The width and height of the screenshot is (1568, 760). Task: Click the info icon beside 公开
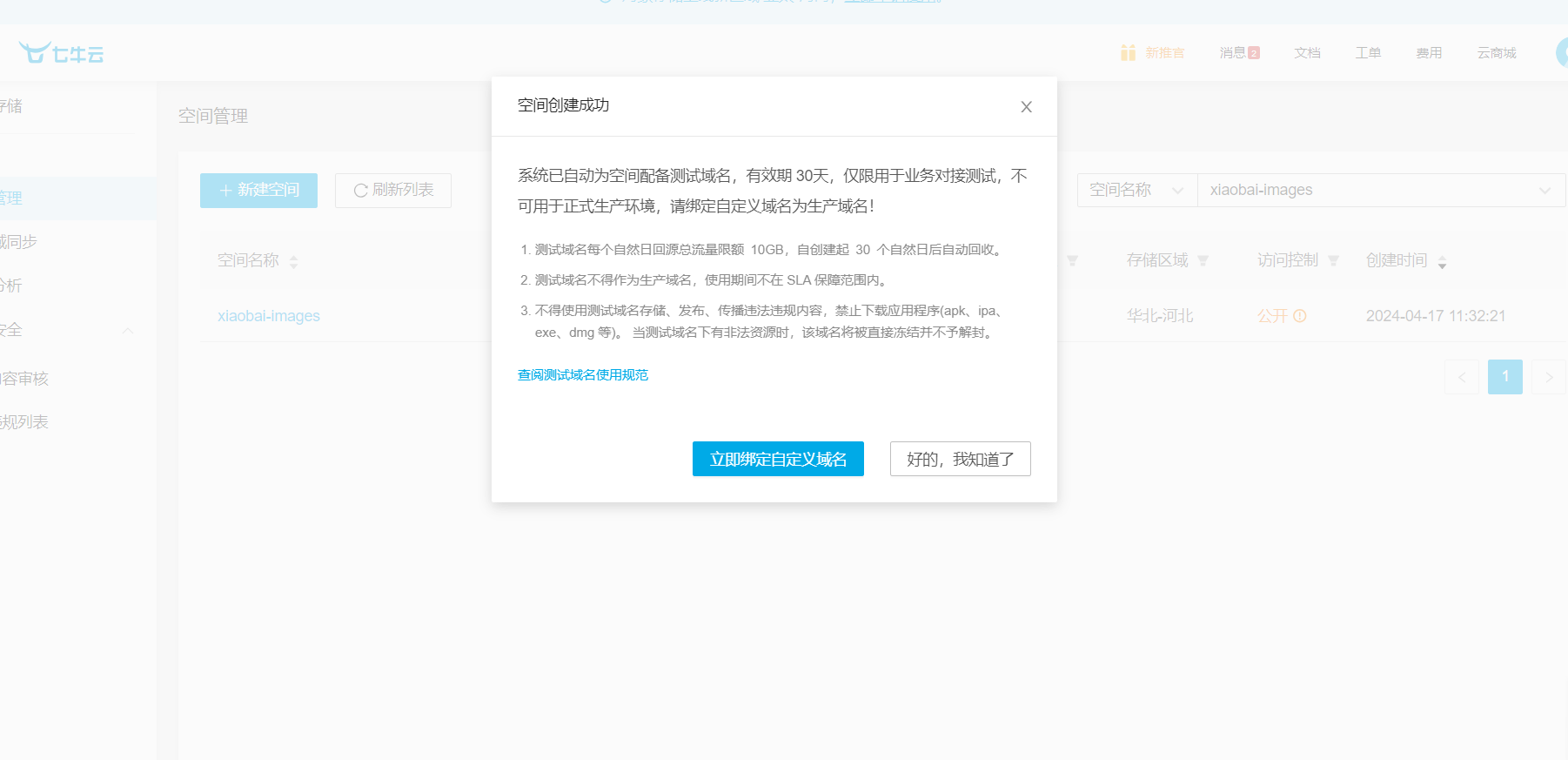tap(1300, 316)
